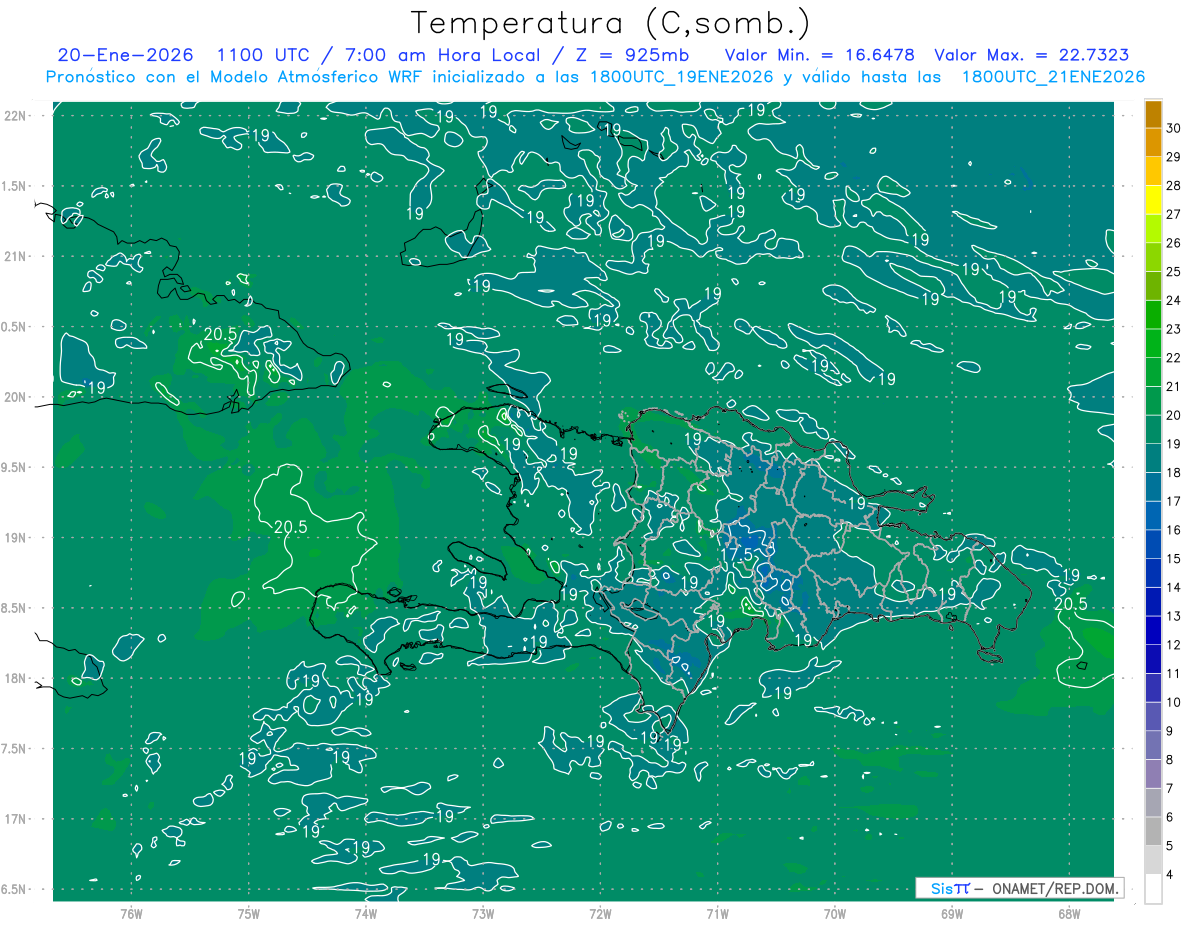Click the '20' value on the color scale
This screenshot has height=927, width=1200.
1173,415
